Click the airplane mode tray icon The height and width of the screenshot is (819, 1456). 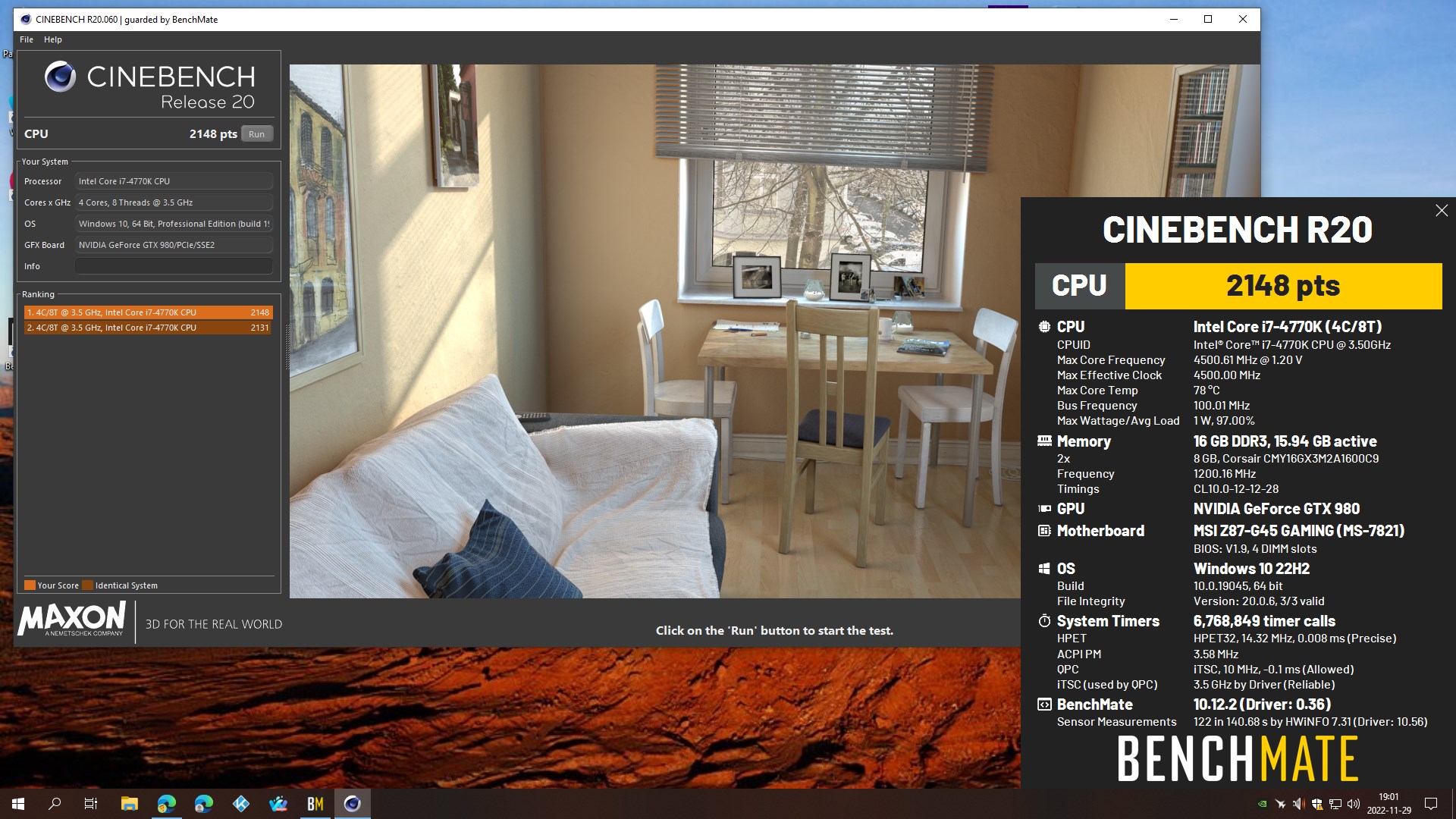click(x=1281, y=804)
